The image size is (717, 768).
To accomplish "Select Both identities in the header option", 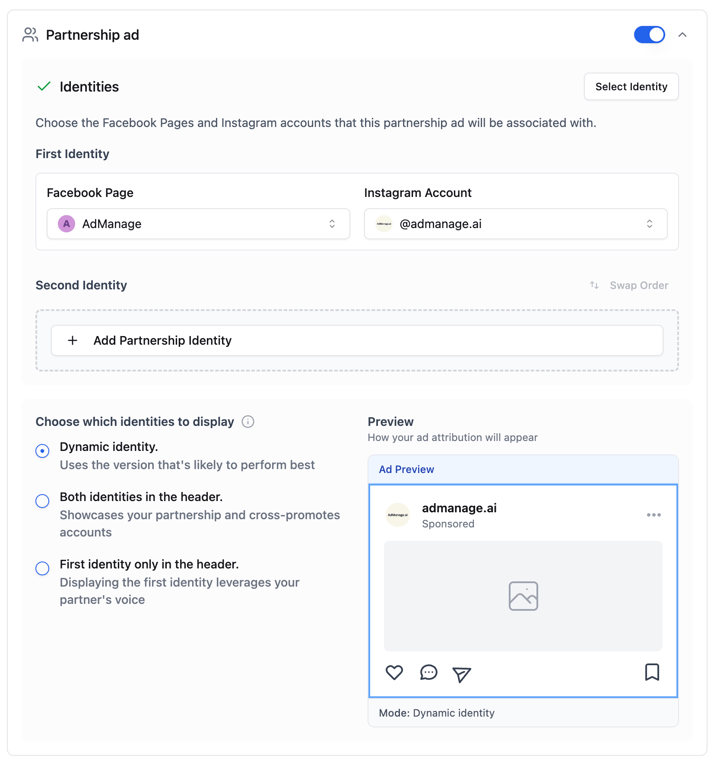I will click(43, 501).
